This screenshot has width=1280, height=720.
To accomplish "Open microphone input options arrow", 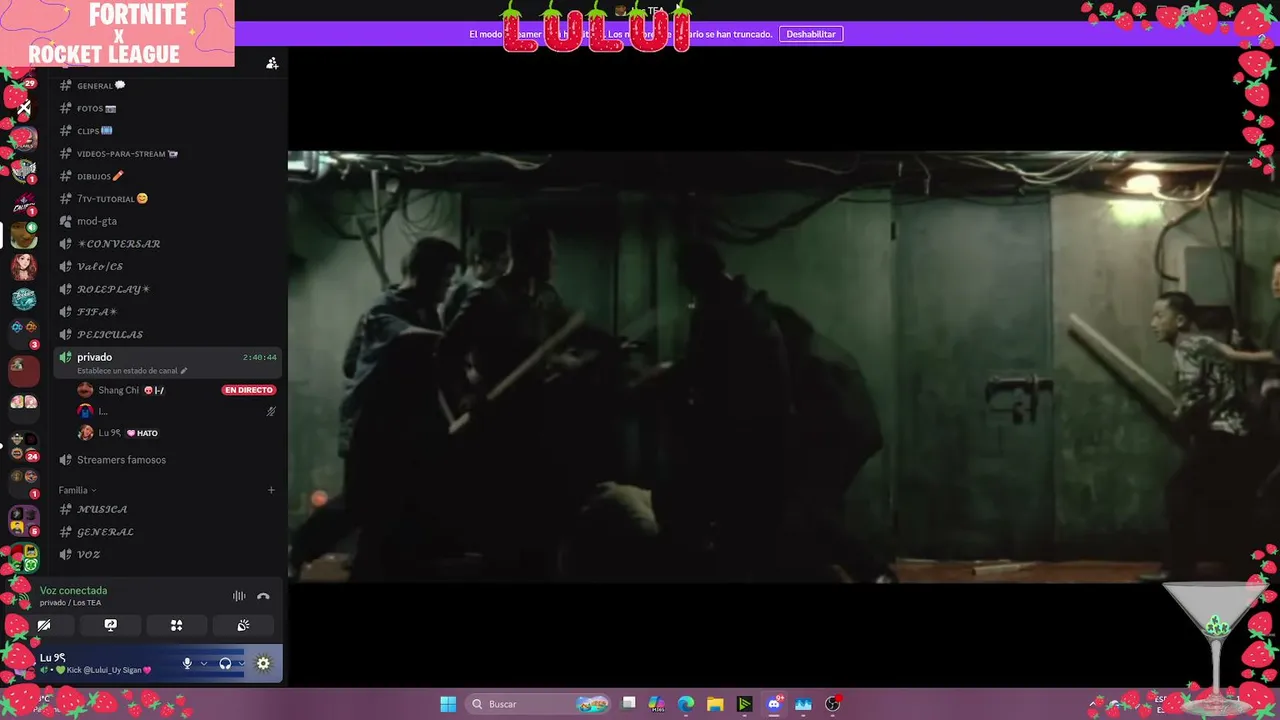I will 203,663.
